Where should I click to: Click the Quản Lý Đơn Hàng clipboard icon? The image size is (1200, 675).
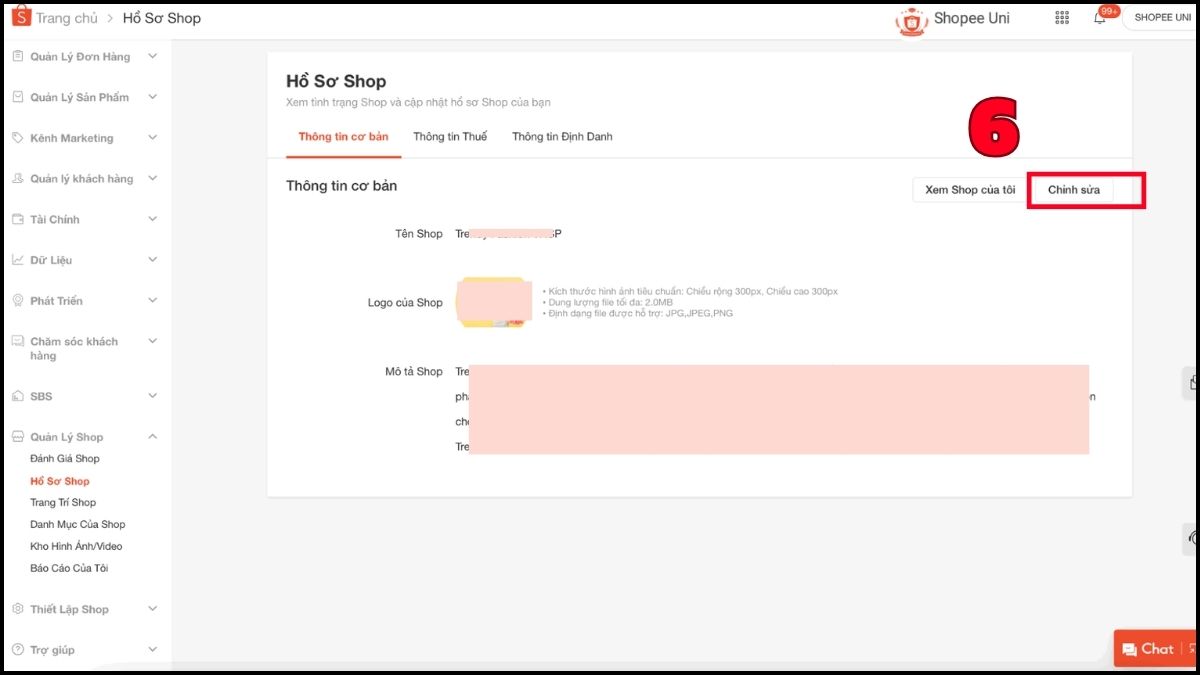17,57
